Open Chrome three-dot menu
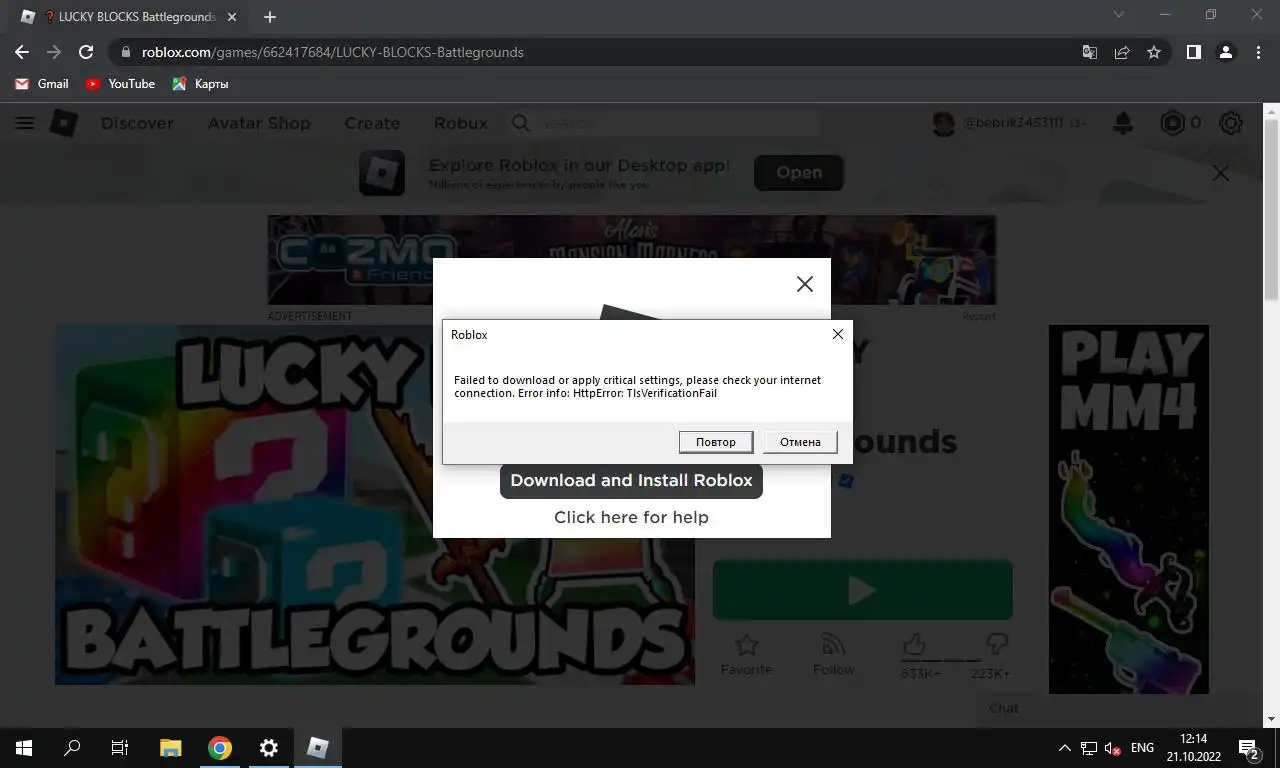 pos(1258,52)
